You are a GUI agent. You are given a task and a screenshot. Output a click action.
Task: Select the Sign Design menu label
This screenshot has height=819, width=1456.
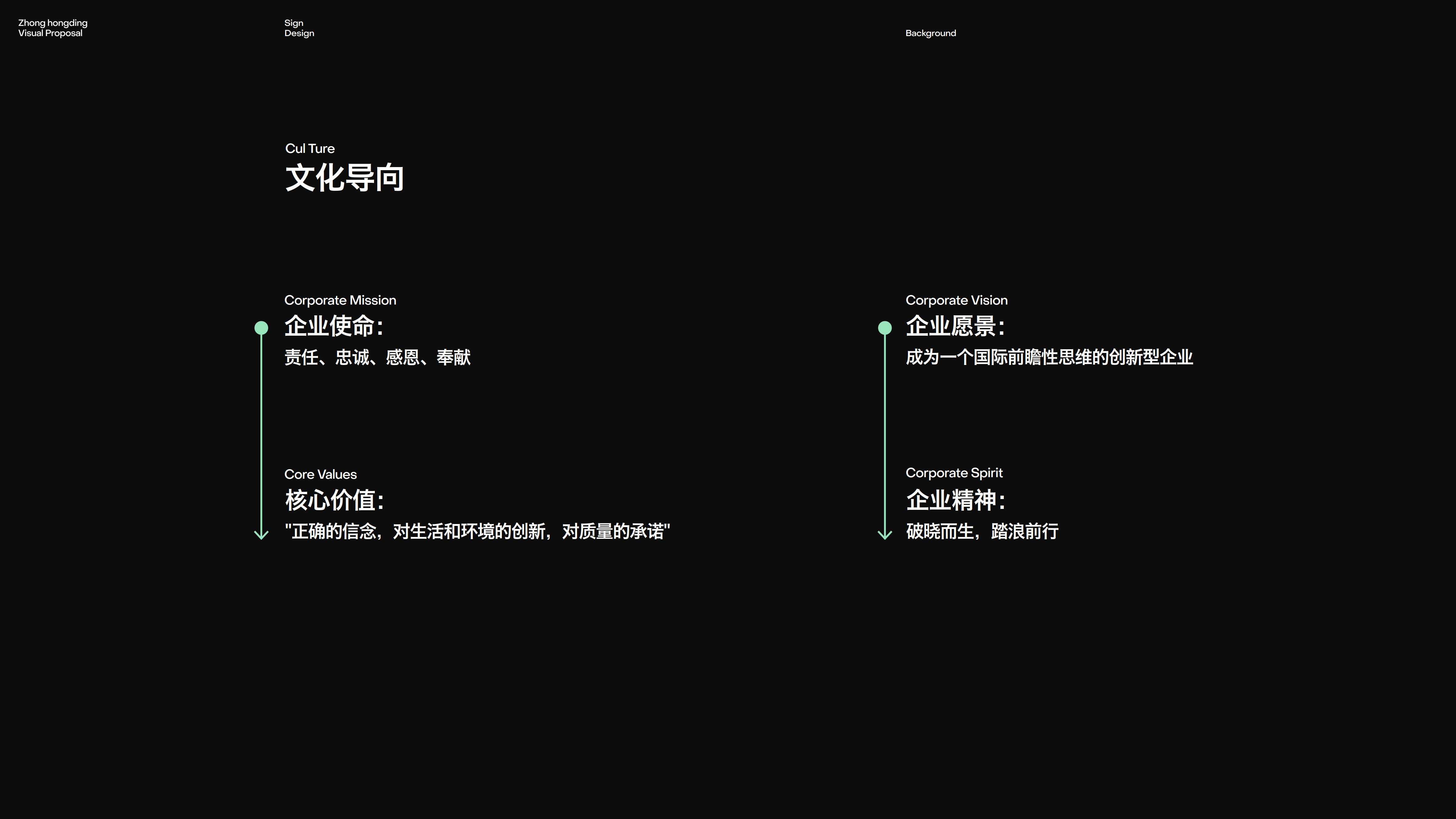[298, 28]
